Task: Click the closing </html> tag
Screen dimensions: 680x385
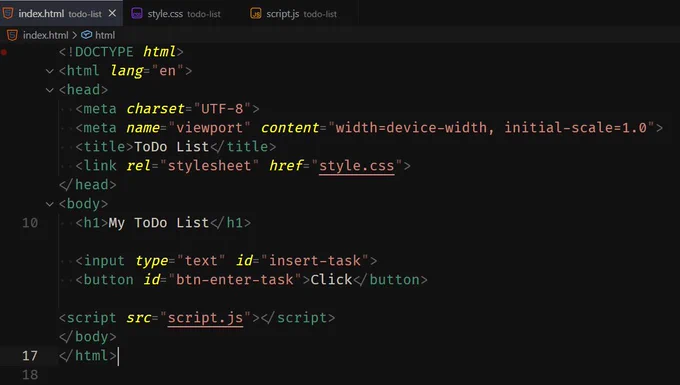Action: 88,356
